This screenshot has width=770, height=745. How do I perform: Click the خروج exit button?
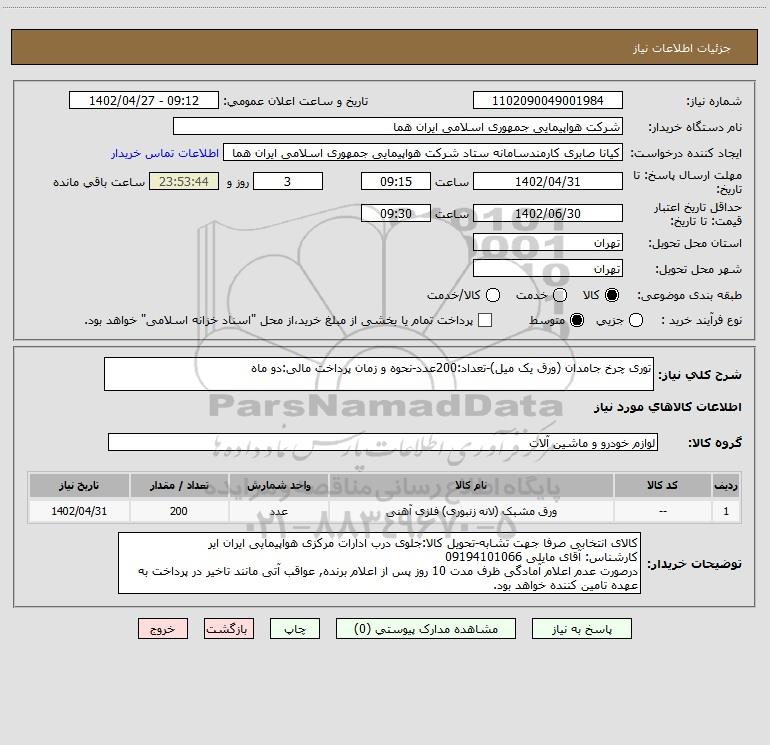(x=163, y=629)
